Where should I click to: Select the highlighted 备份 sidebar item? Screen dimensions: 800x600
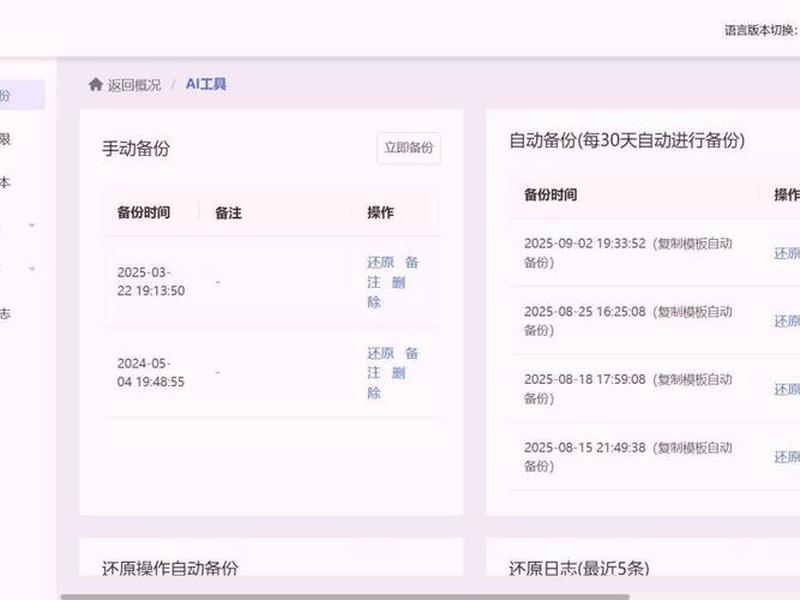[22, 95]
